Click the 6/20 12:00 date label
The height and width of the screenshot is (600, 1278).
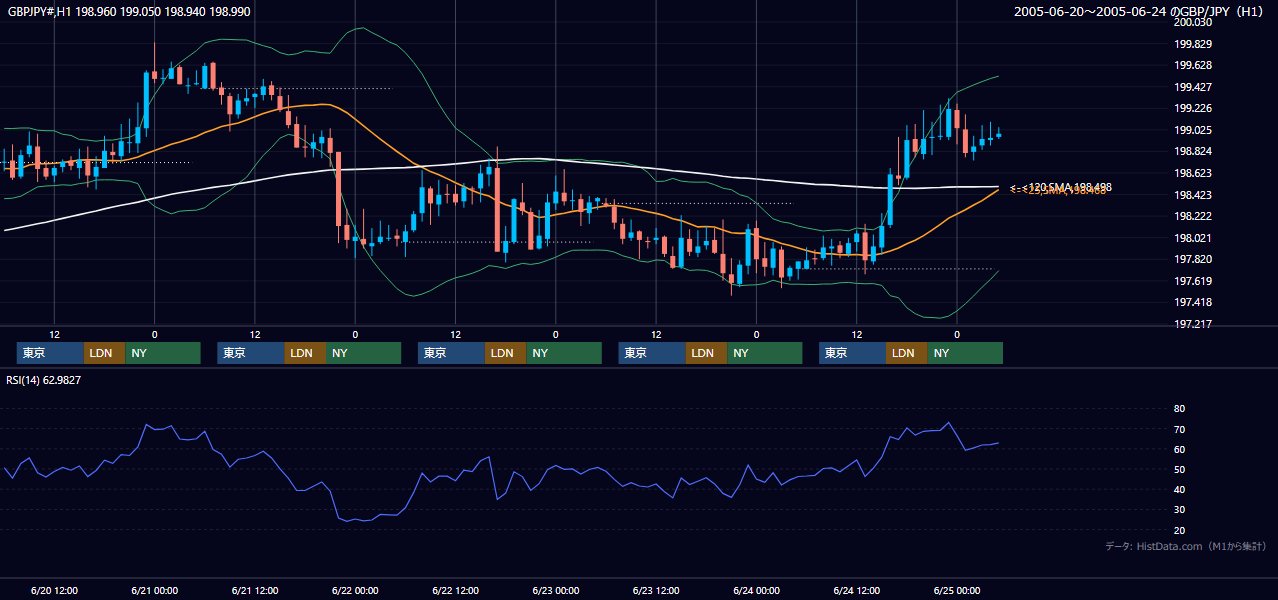[x=54, y=590]
